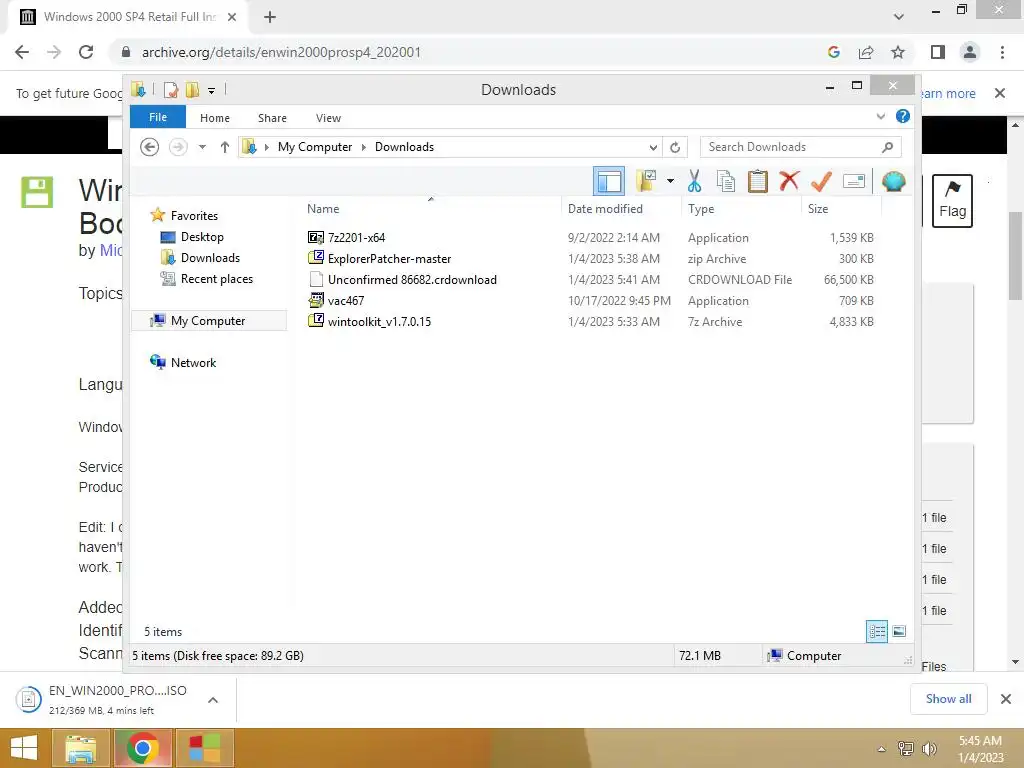Open the Customize Quick Access Toolbar dropdown
The width and height of the screenshot is (1024, 768).
(212, 90)
